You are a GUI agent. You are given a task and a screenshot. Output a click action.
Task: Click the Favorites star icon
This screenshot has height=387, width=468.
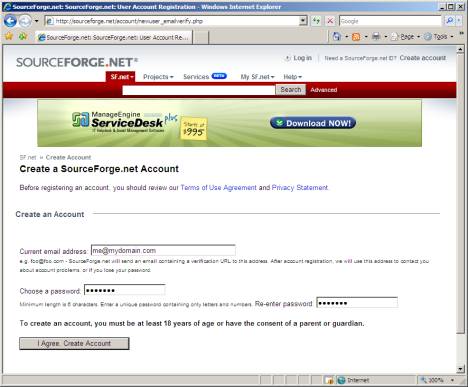coord(9,36)
